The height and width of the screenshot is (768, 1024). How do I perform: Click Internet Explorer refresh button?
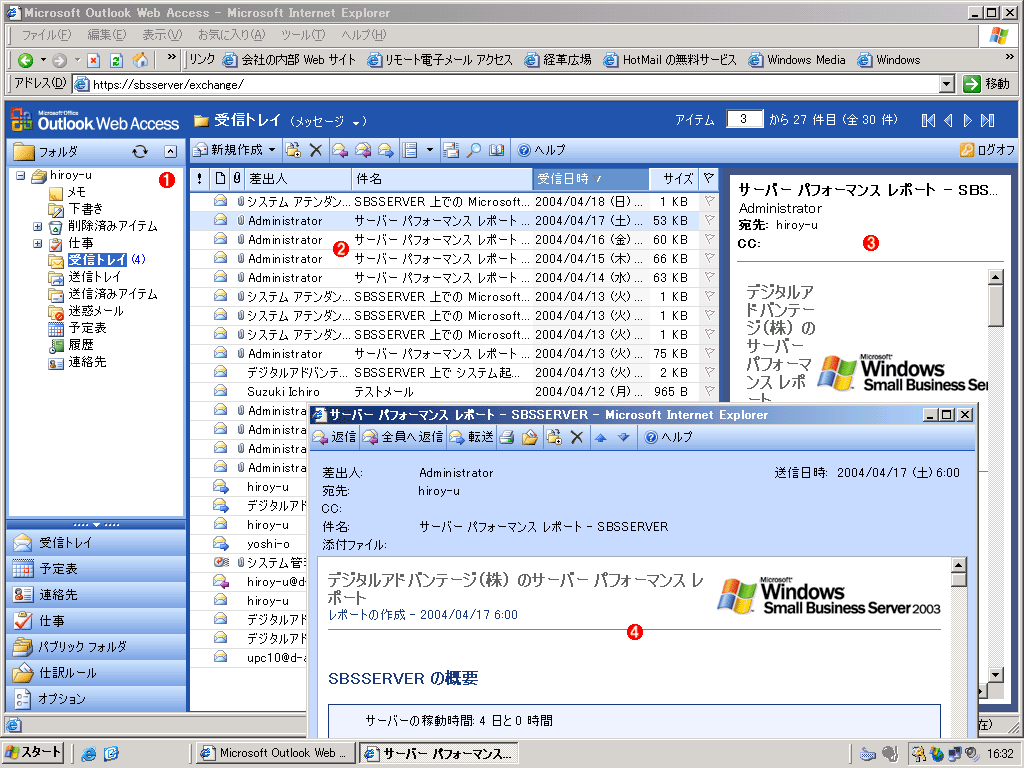point(116,60)
